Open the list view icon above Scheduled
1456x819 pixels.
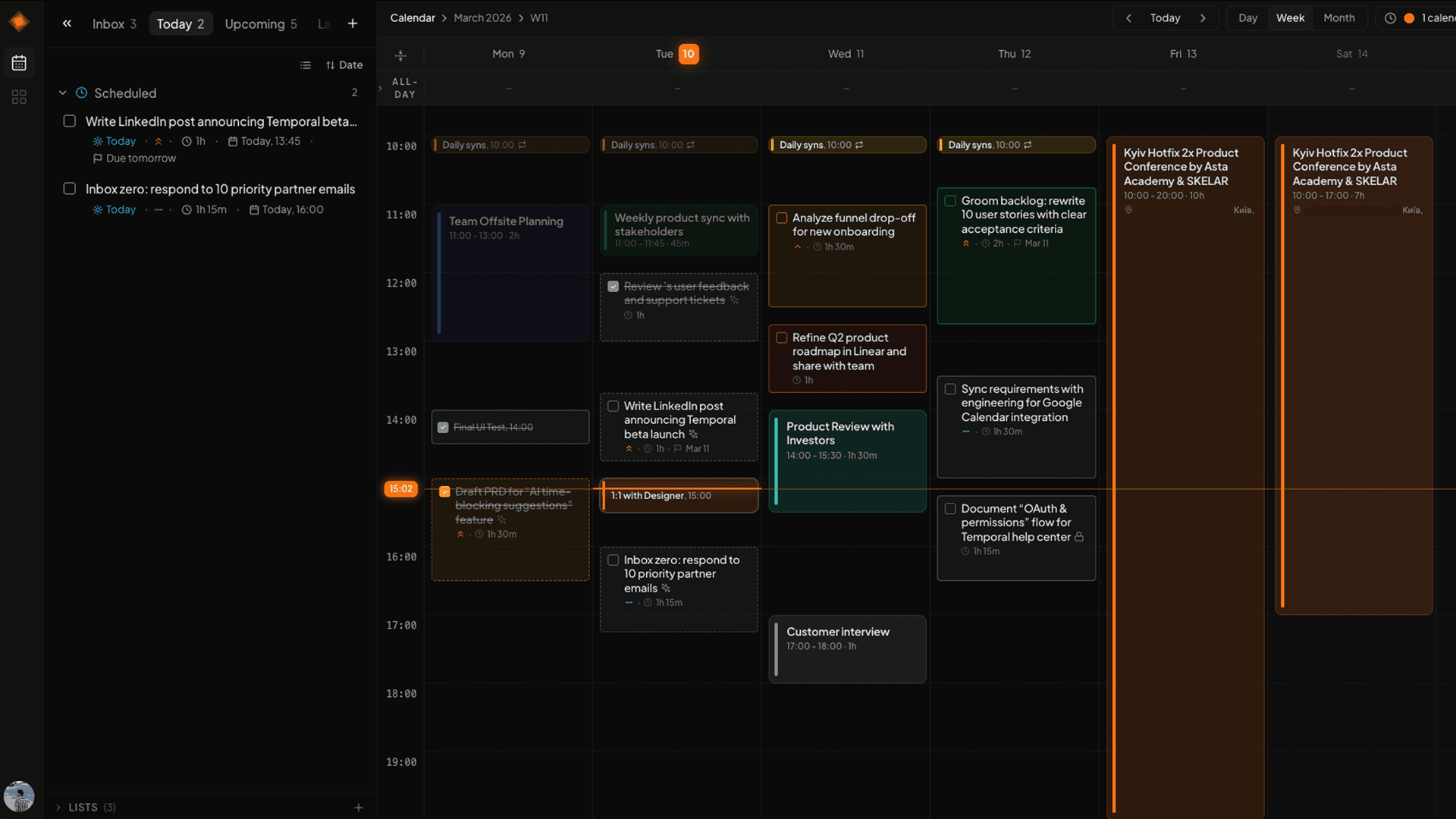(x=306, y=65)
